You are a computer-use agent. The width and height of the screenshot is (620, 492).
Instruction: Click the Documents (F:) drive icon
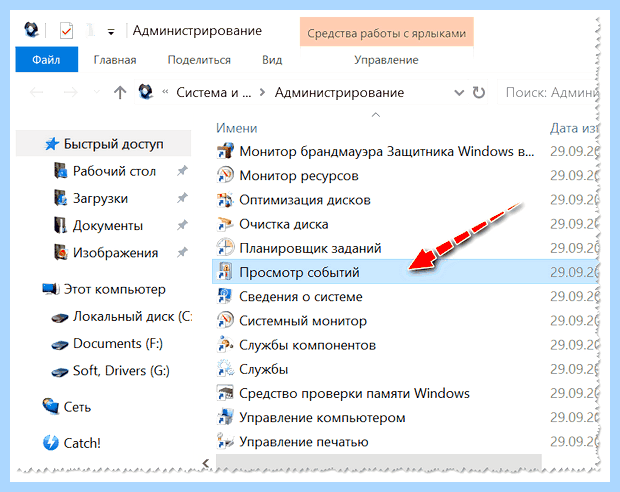tap(60, 345)
